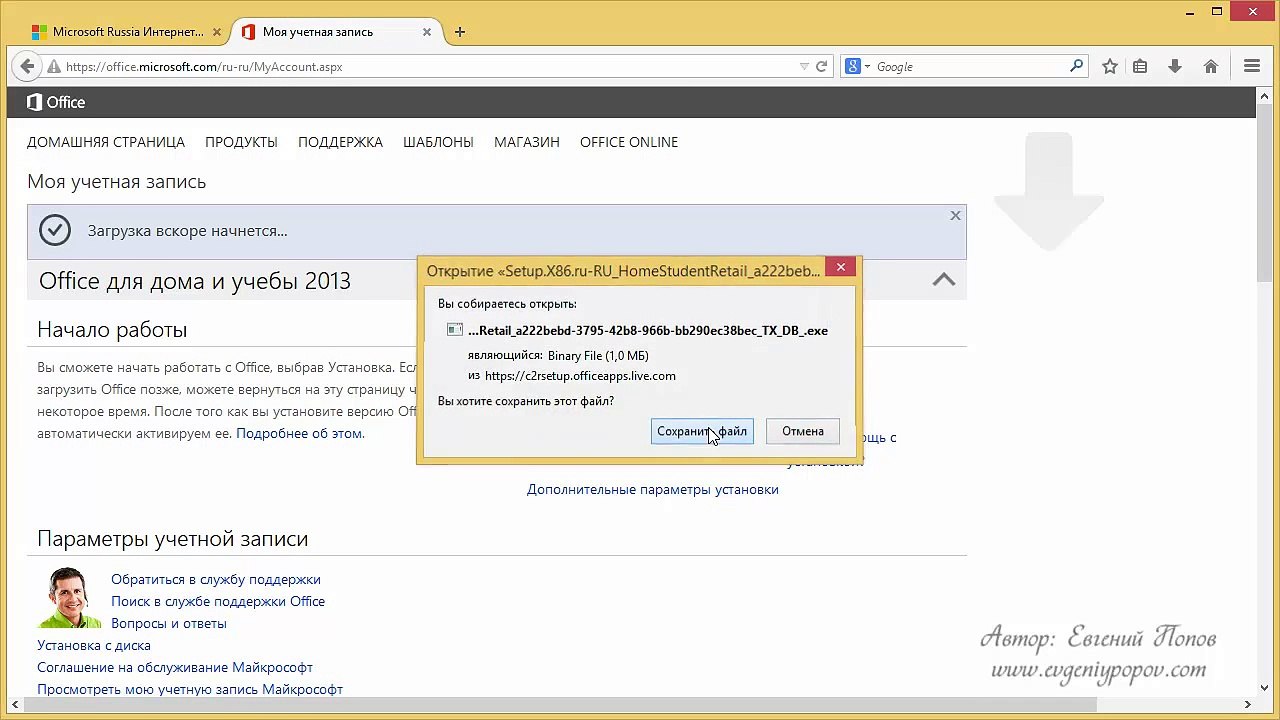Image resolution: width=1280 pixels, height=720 pixels.
Task: Go to the home page icon
Action: coord(1211,67)
